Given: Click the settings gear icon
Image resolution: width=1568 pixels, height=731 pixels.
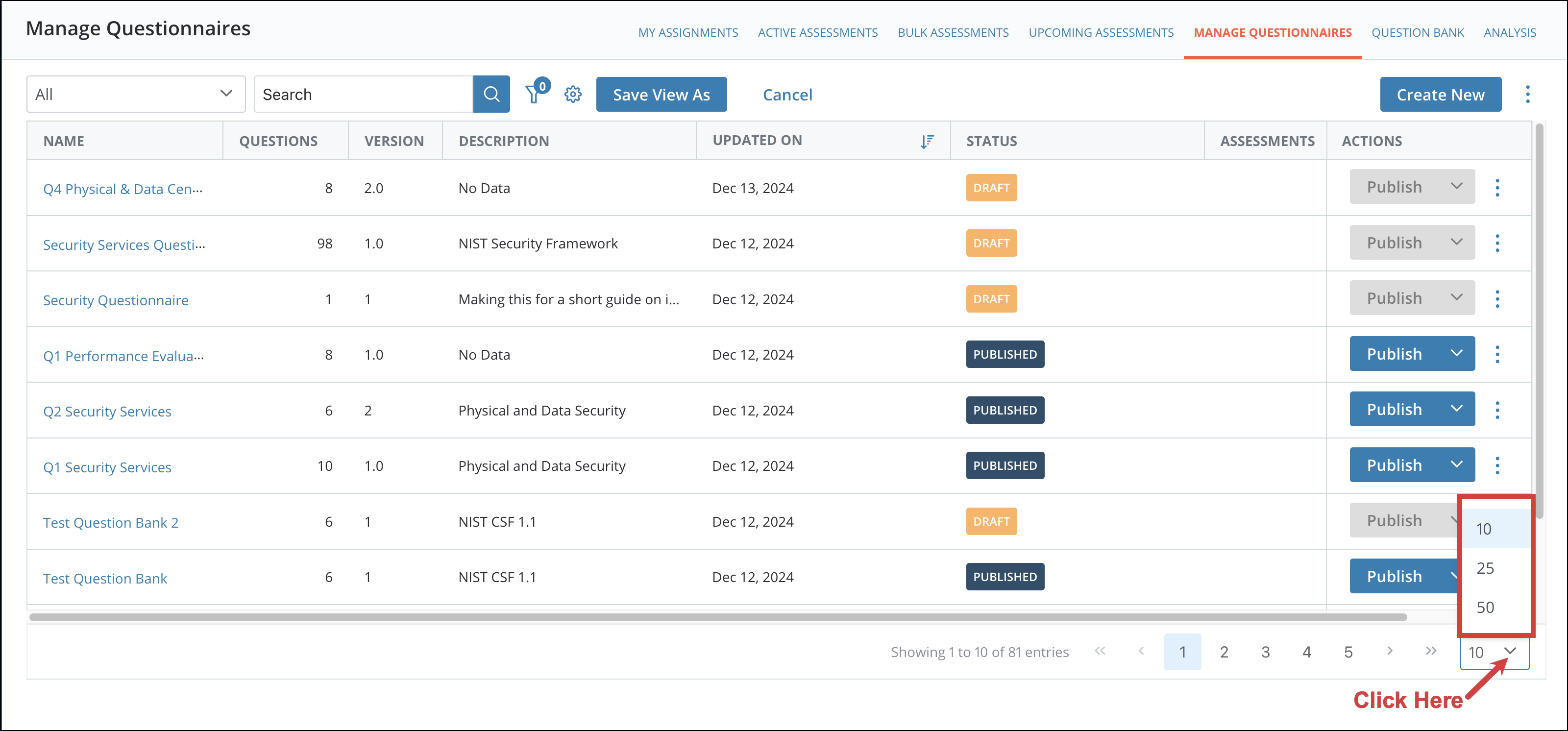Looking at the screenshot, I should pyautogui.click(x=572, y=94).
